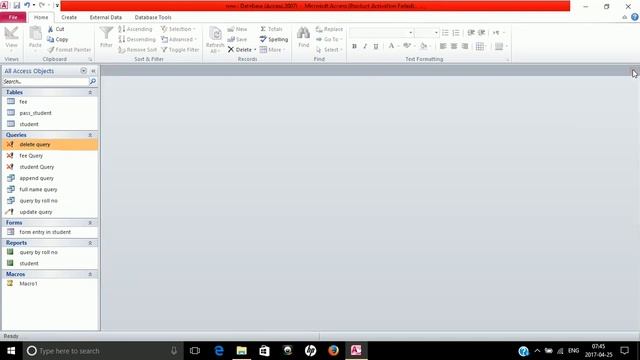Screen dimensions: 640x360
Task: Click the search magnifier in navigation pane
Action: [x=93, y=82]
